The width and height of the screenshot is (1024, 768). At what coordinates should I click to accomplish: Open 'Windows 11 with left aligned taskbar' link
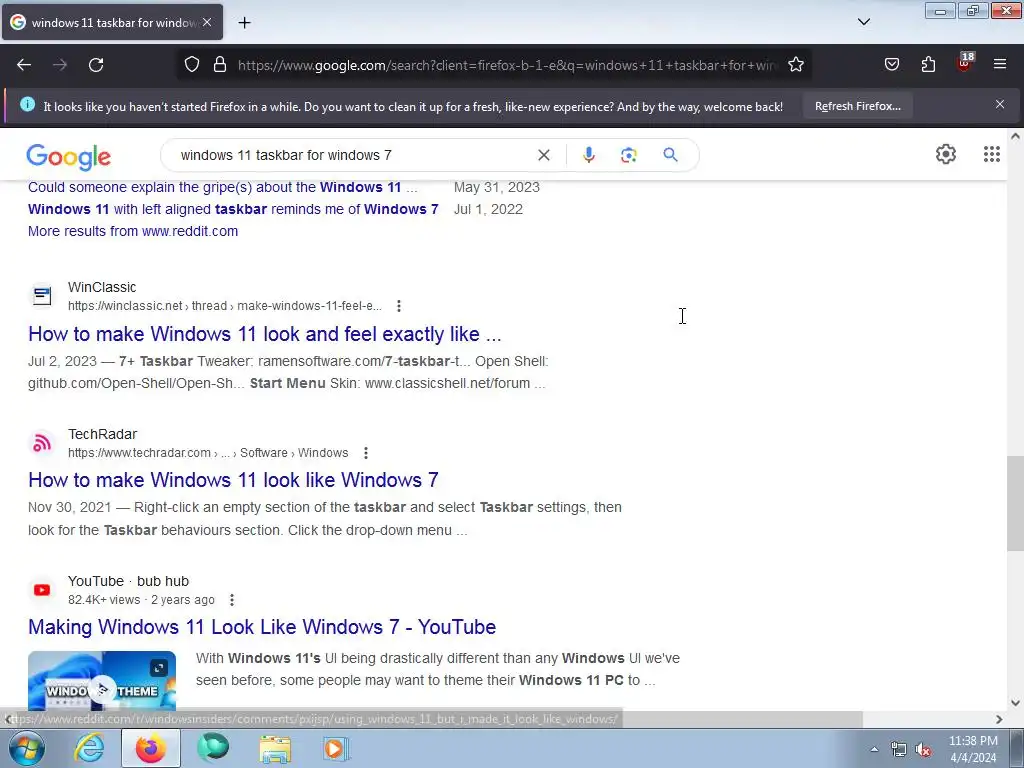click(x=233, y=210)
